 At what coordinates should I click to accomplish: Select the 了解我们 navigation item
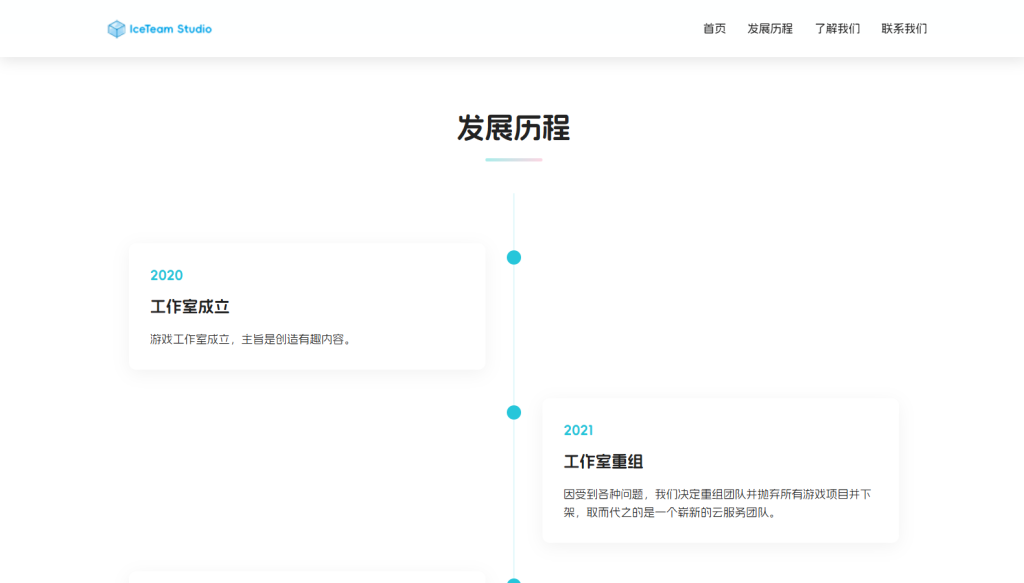pyautogui.click(x=837, y=29)
